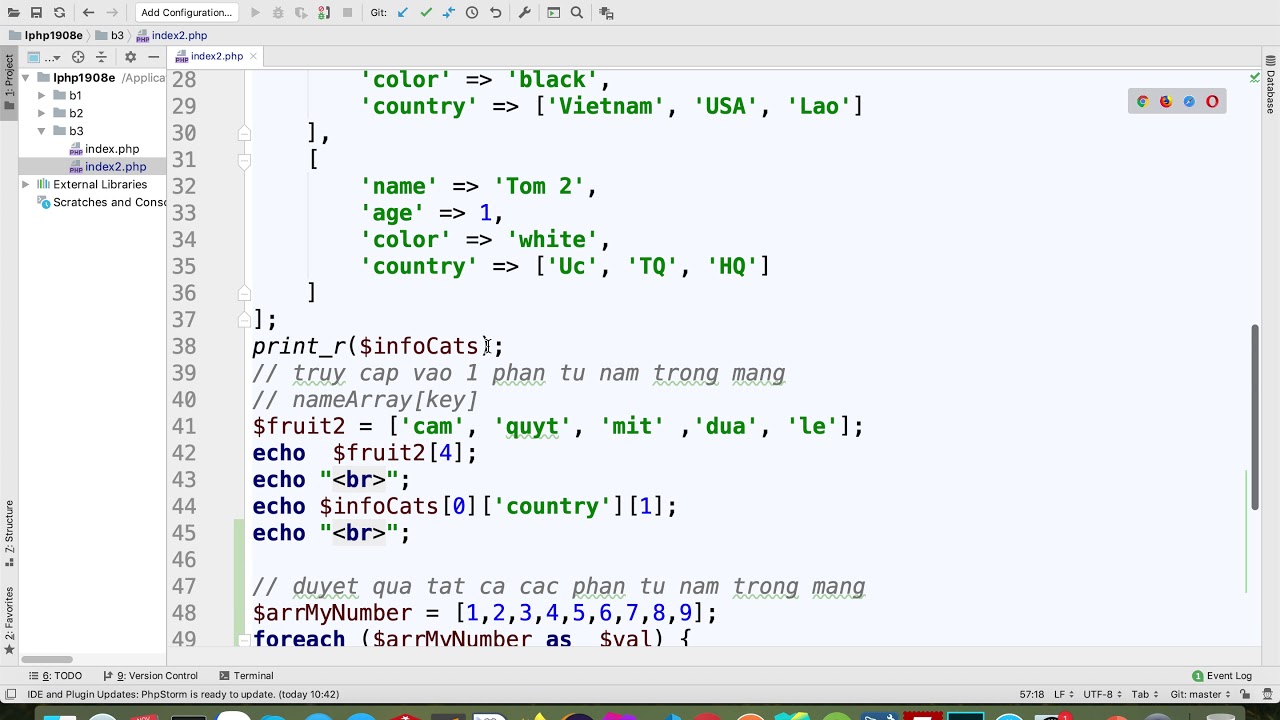The width and height of the screenshot is (1280, 720).
Task: Click Collapse All icon in Project panel
Action: 101,57
